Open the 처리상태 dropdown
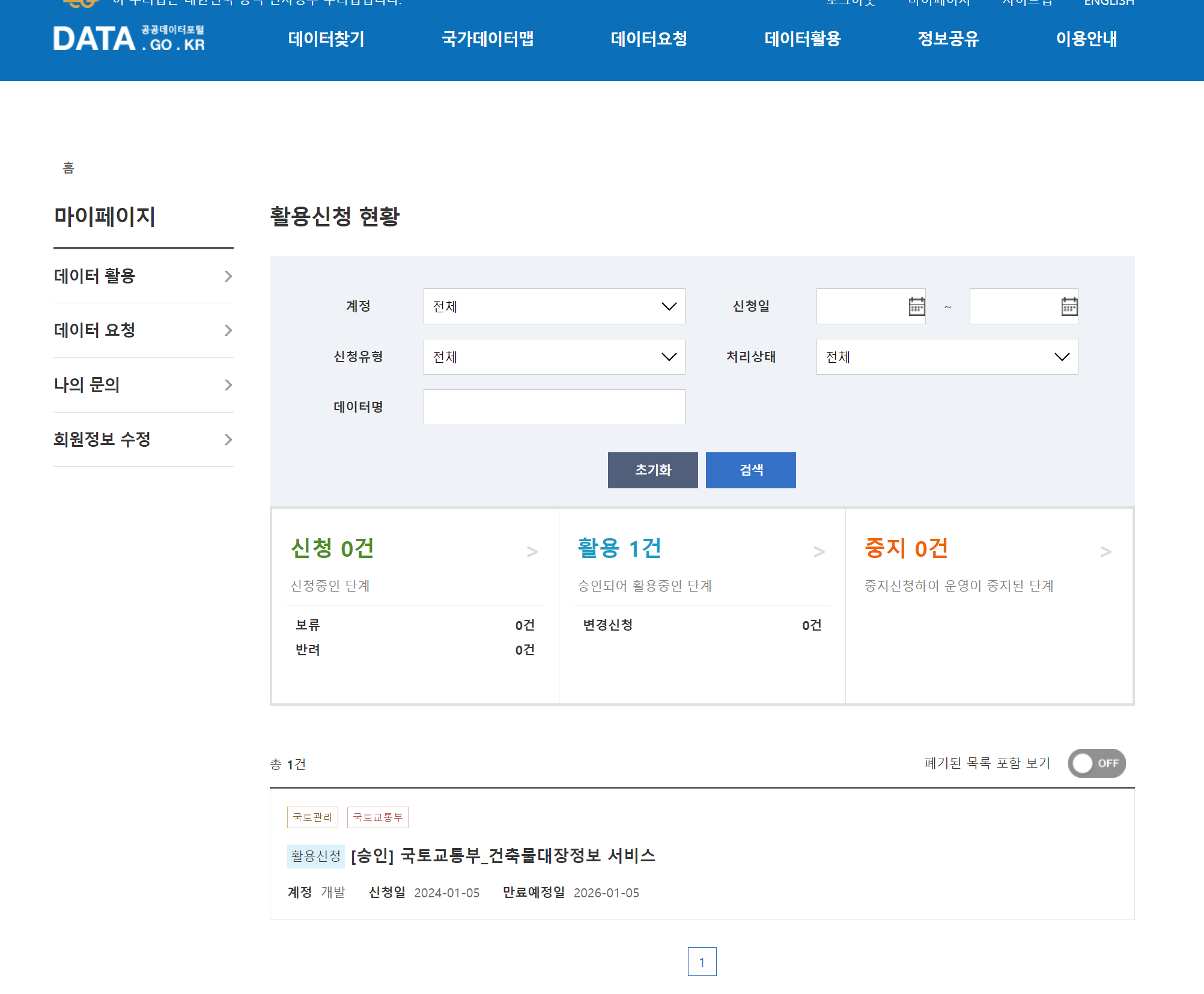 tap(947, 357)
